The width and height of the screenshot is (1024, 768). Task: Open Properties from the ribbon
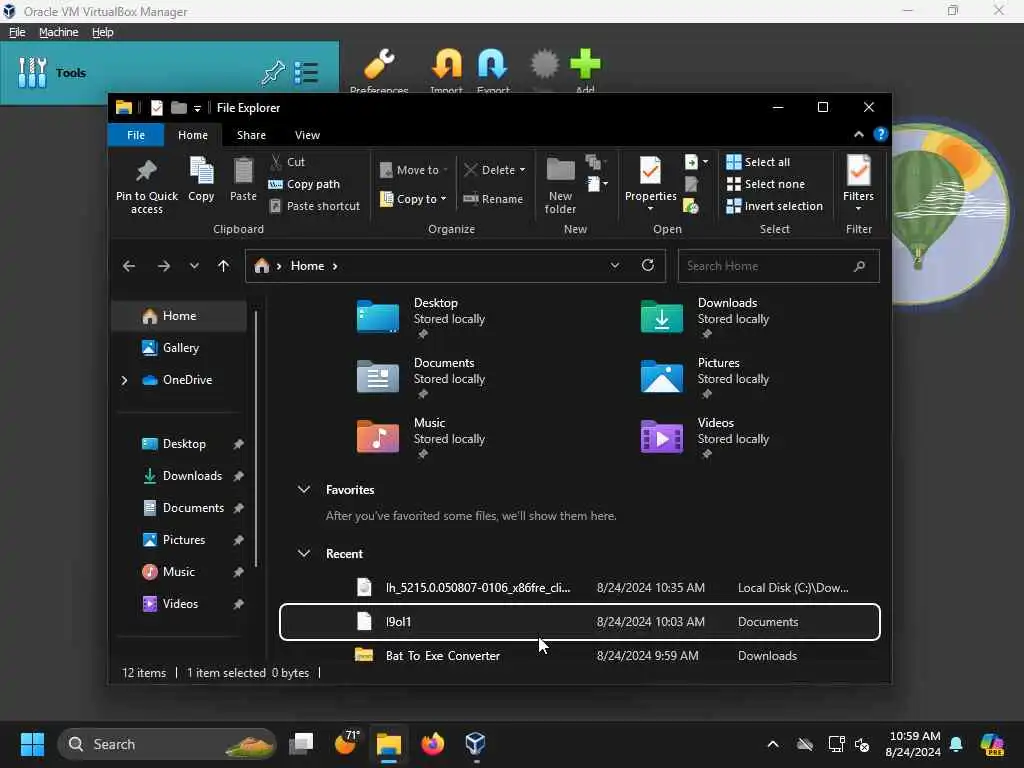coord(650,184)
